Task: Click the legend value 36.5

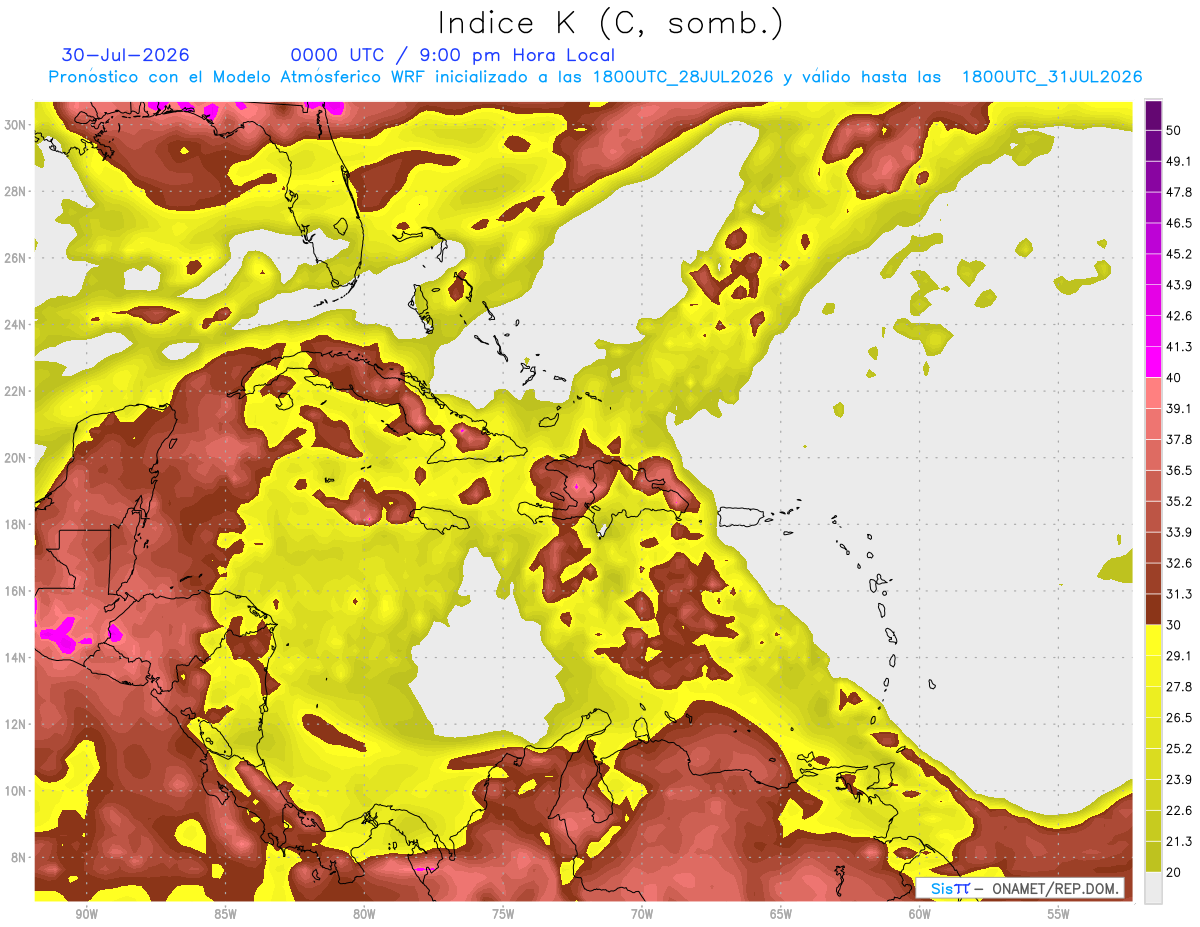Action: point(1179,470)
